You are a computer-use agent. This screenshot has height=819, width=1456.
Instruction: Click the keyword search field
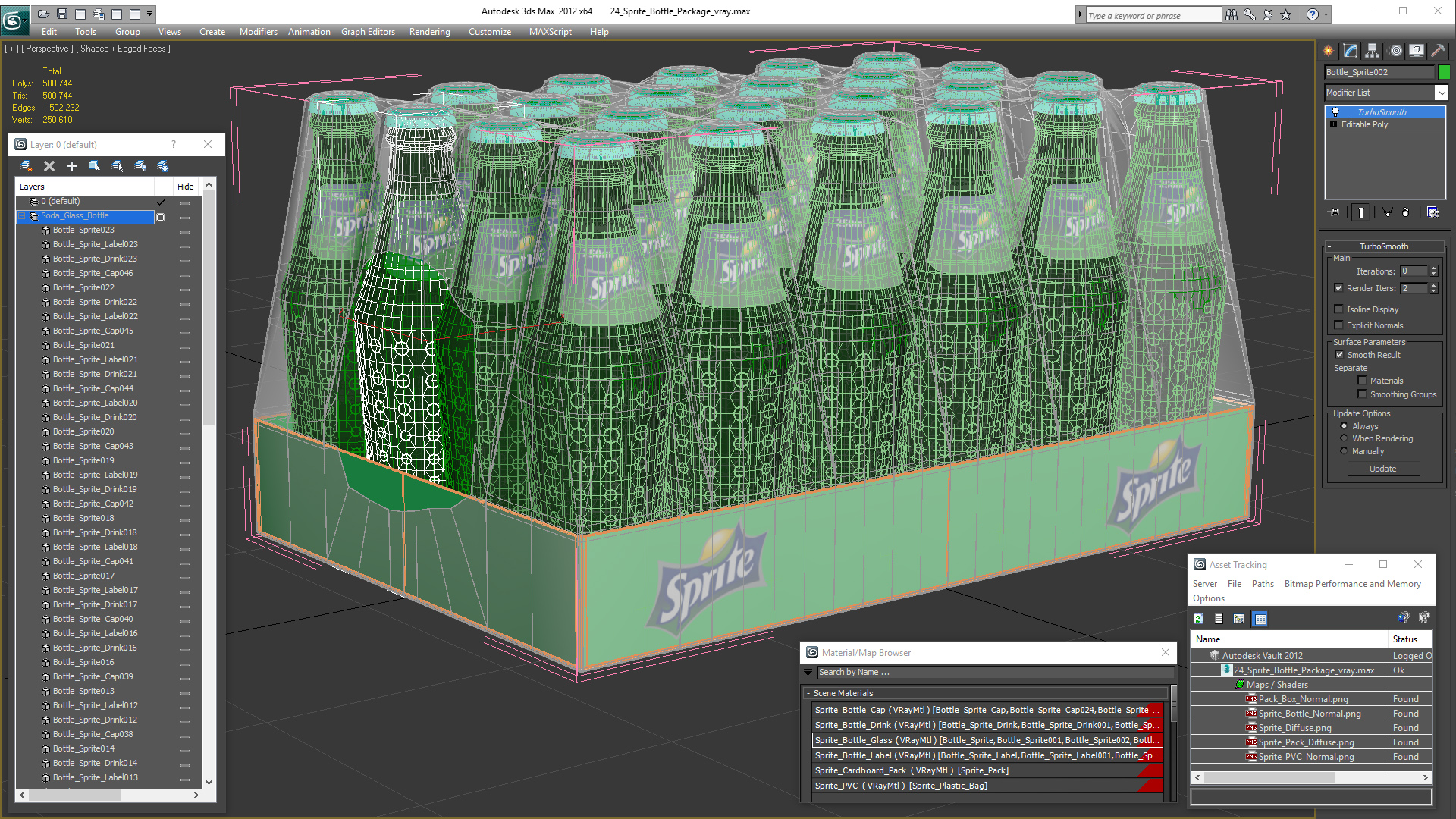1153,15
